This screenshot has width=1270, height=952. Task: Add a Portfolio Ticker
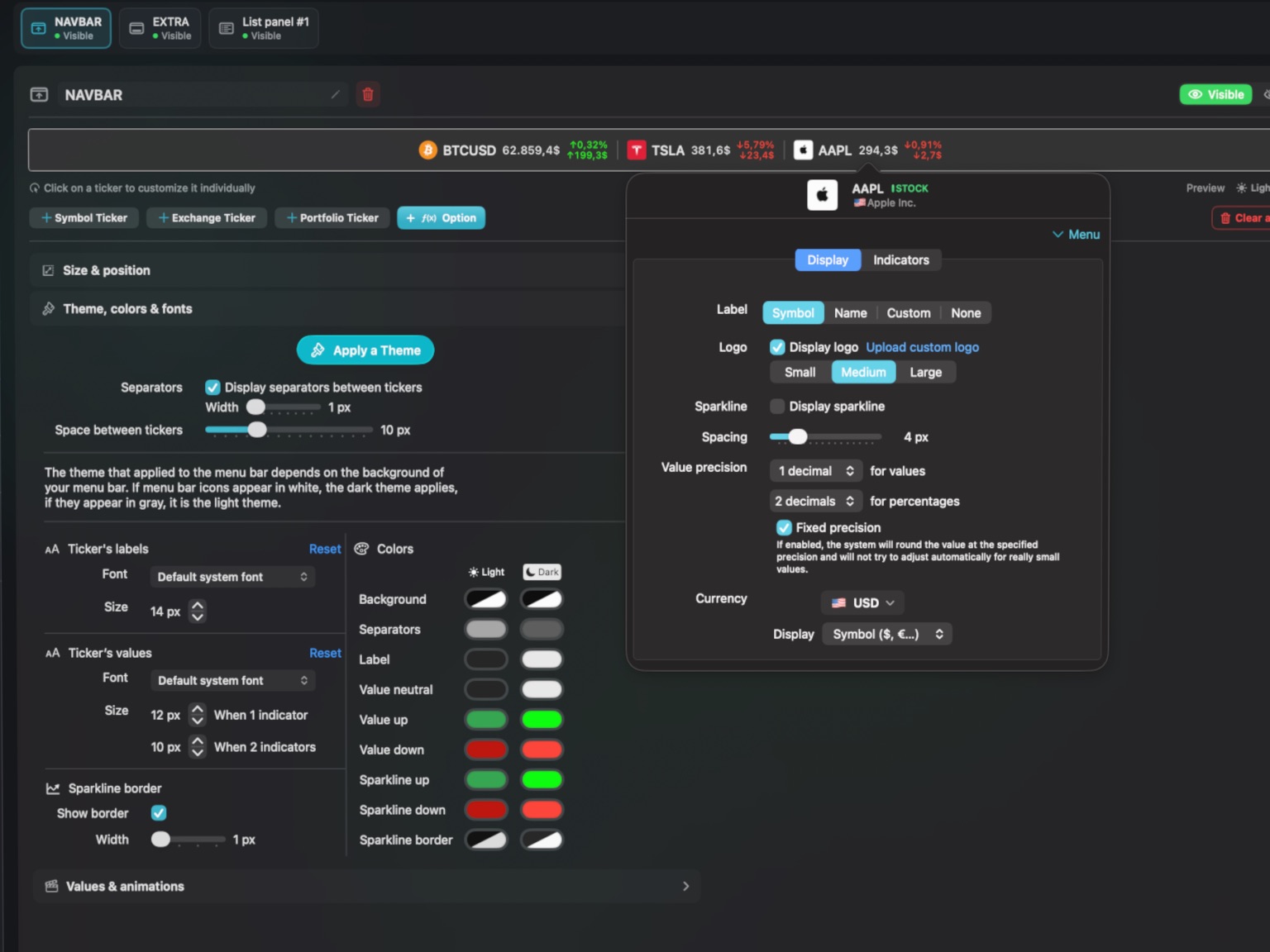pos(332,218)
